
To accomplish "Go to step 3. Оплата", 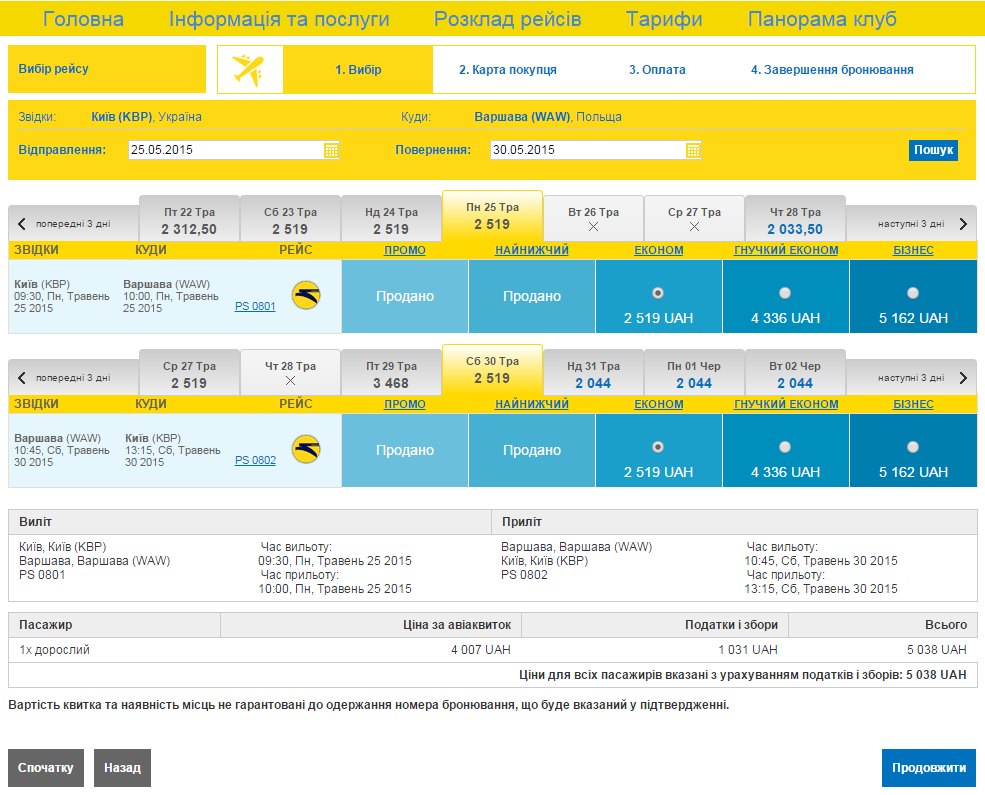I will point(657,70).
